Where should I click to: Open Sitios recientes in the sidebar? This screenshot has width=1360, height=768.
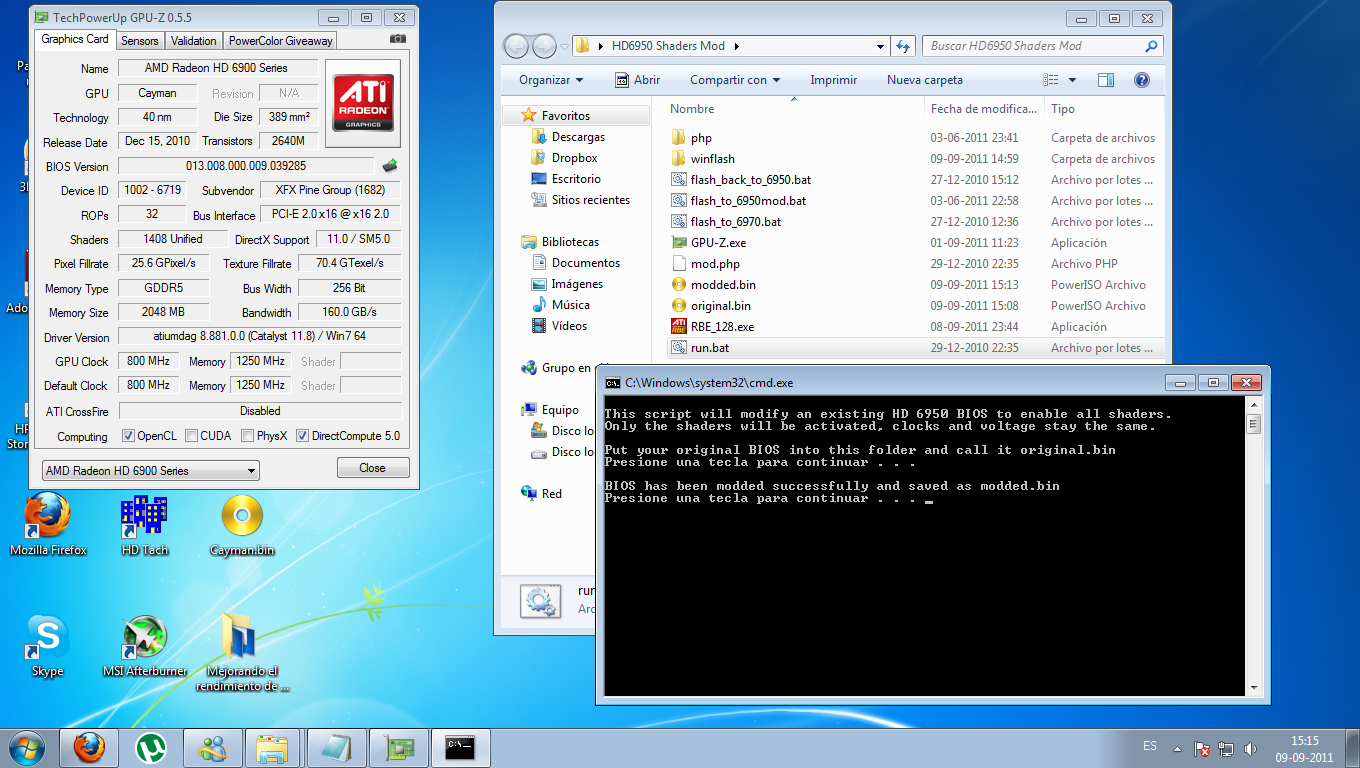pyautogui.click(x=591, y=200)
